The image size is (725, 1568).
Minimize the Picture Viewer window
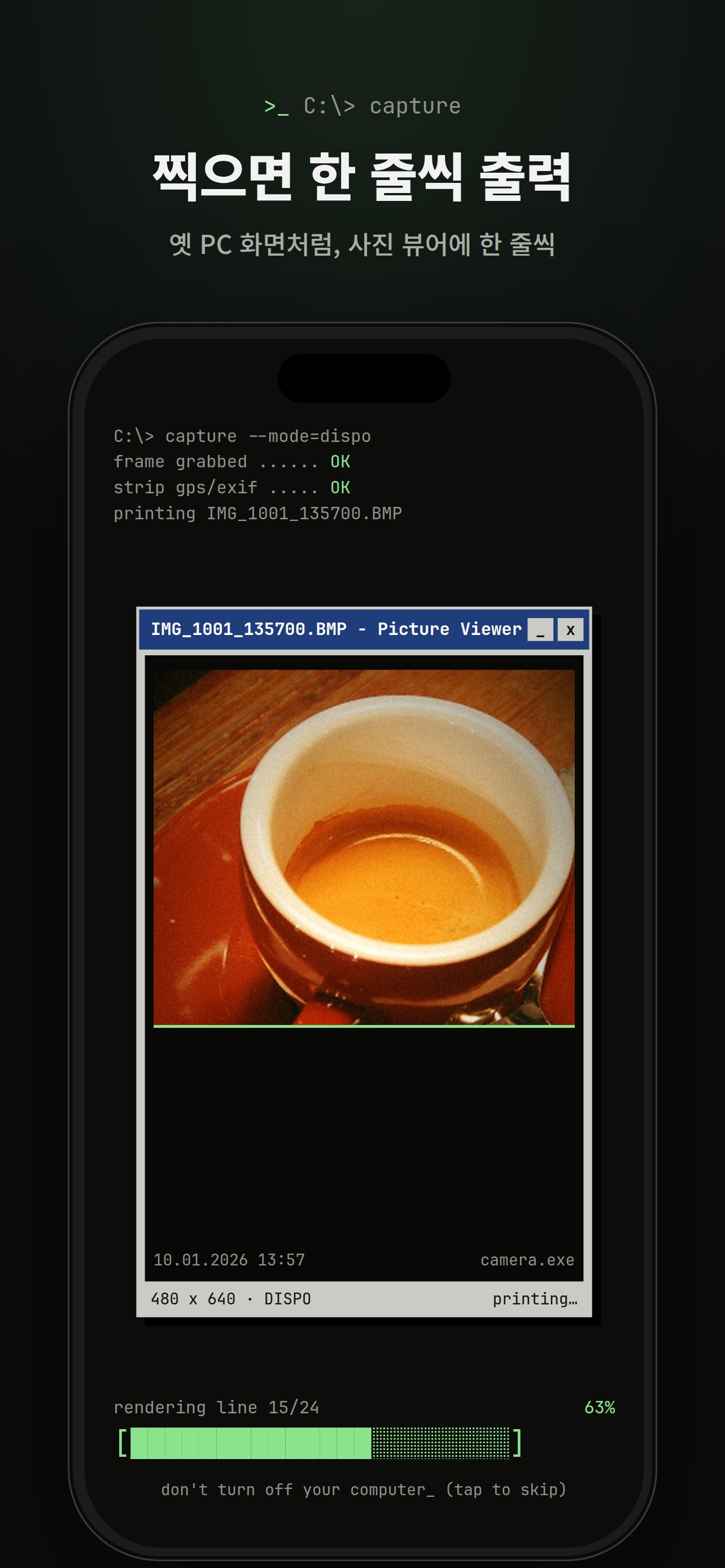540,629
